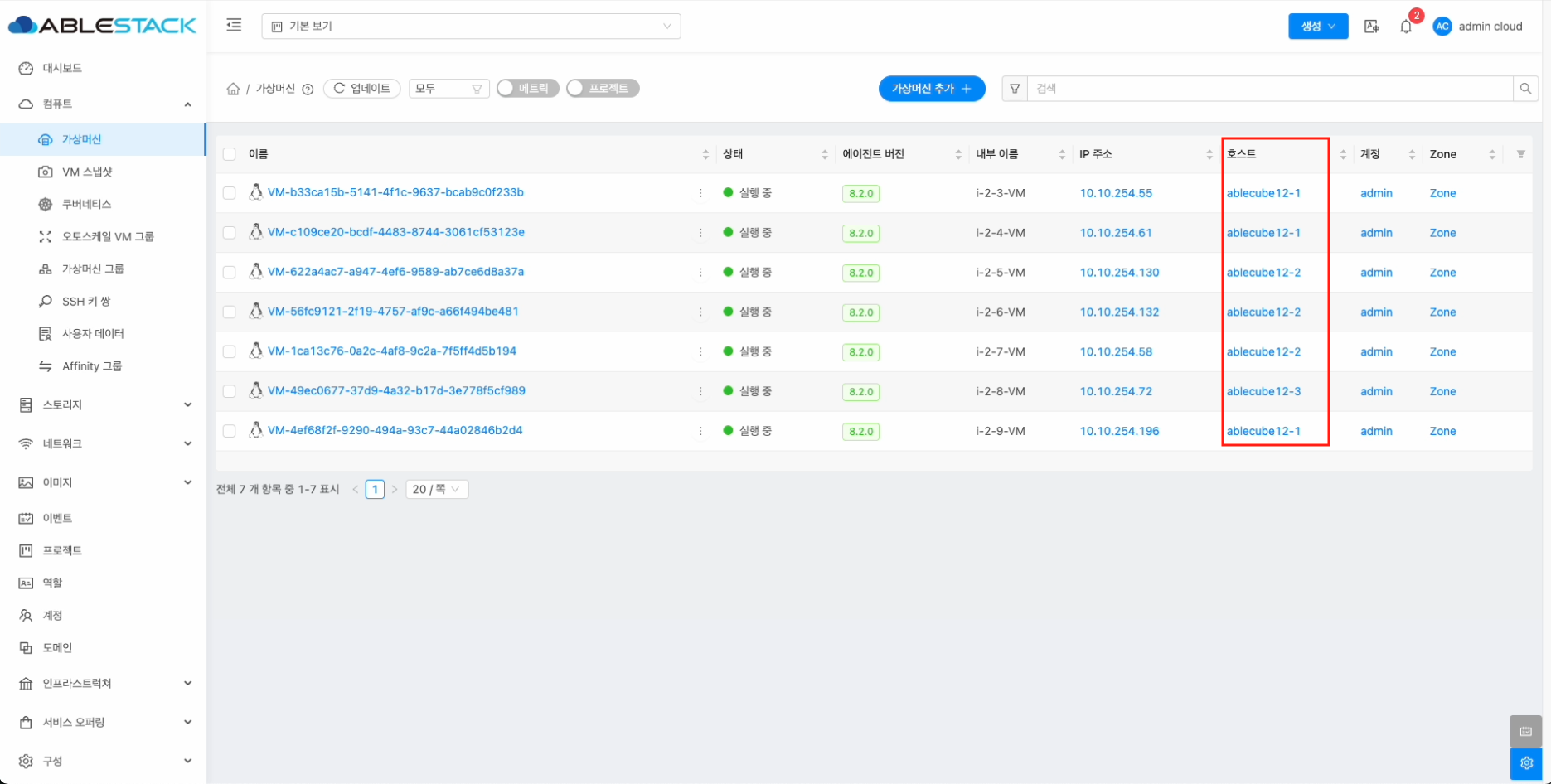Open the blue settings gear button

point(1526,763)
